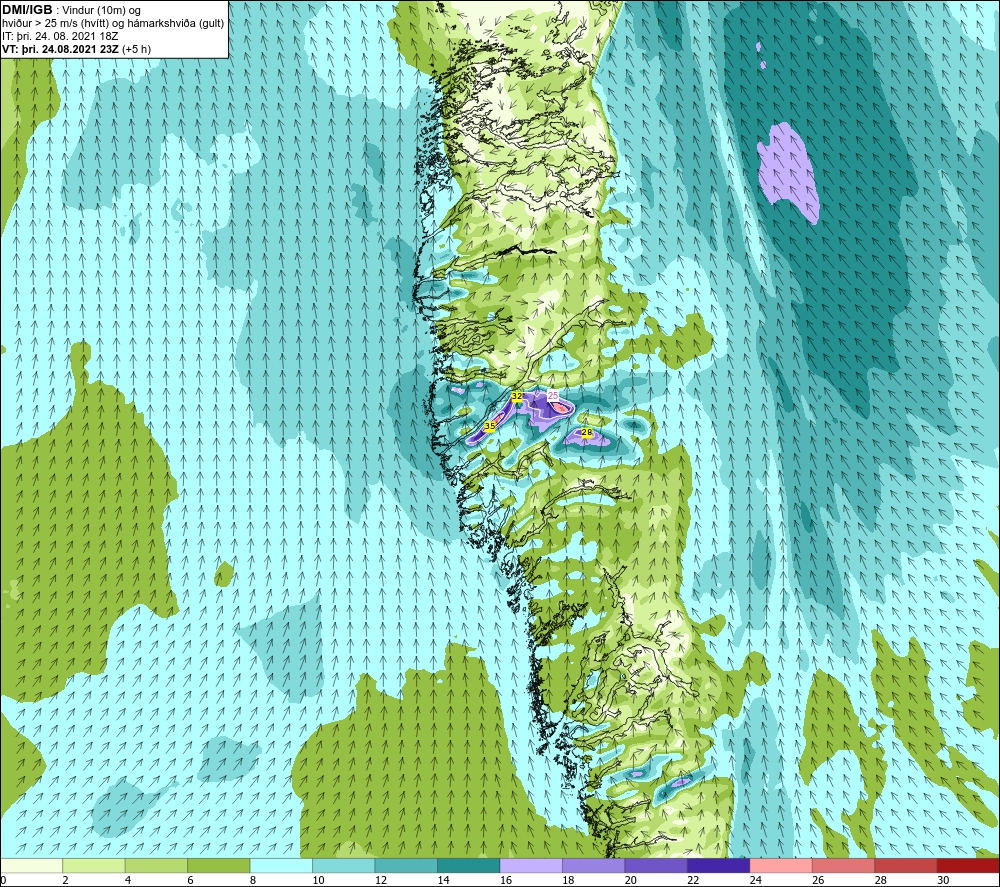Click the legend tick label 16
The height and width of the screenshot is (887, 1000).
(x=506, y=880)
